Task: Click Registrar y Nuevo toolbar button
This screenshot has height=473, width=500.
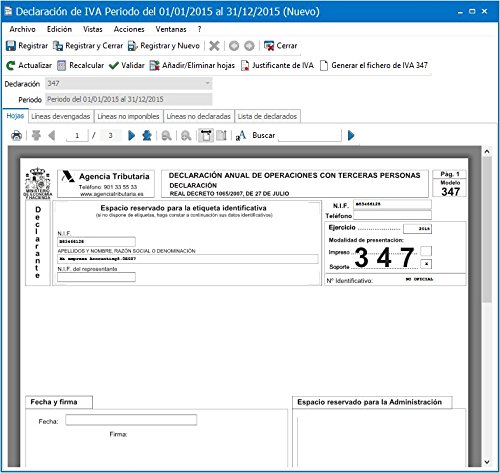Action: [x=164, y=46]
